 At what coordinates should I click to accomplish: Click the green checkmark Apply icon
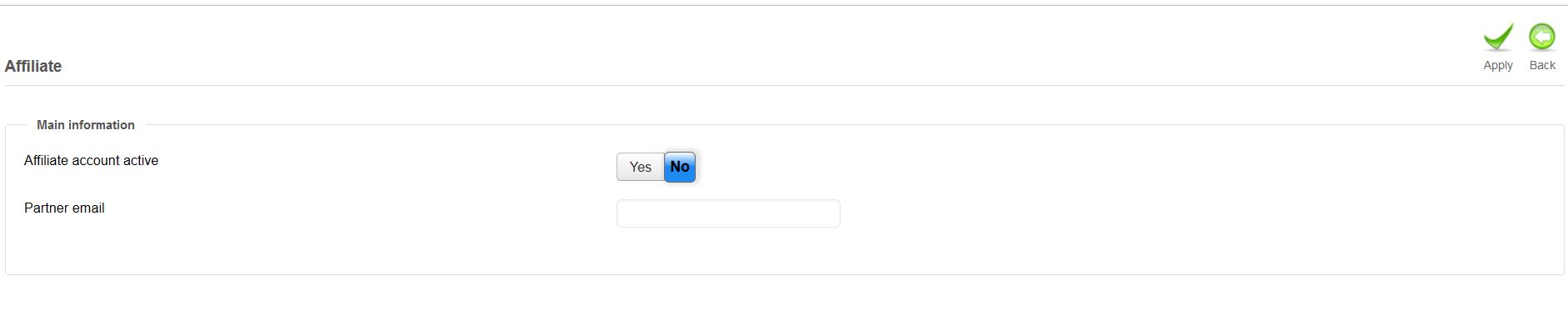(1498, 38)
